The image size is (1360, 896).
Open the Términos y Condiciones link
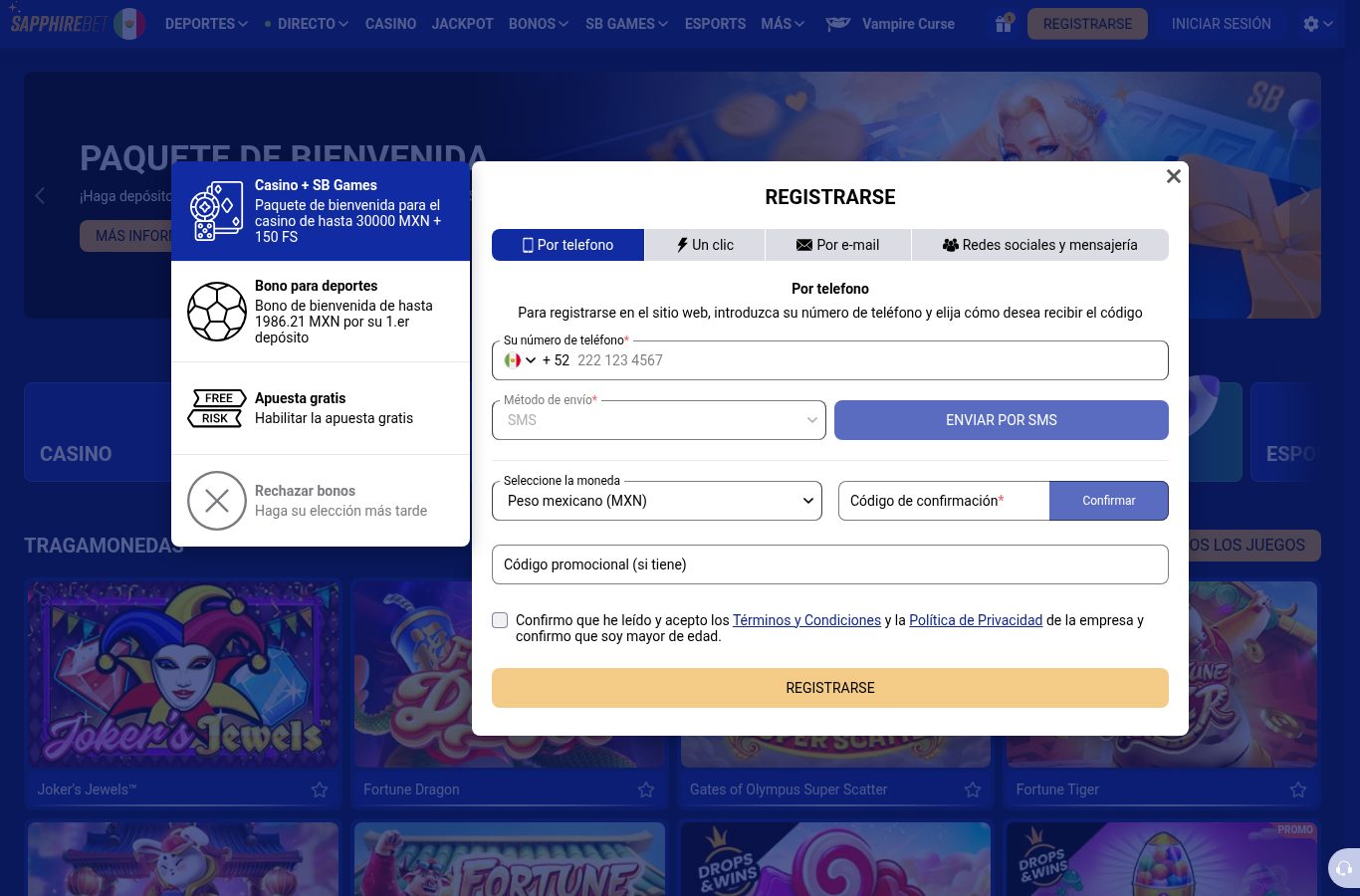(806, 620)
